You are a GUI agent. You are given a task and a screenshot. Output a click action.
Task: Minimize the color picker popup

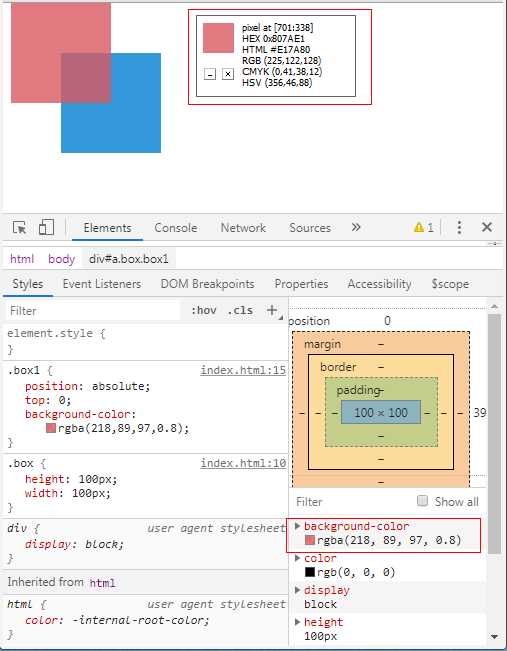(x=210, y=74)
